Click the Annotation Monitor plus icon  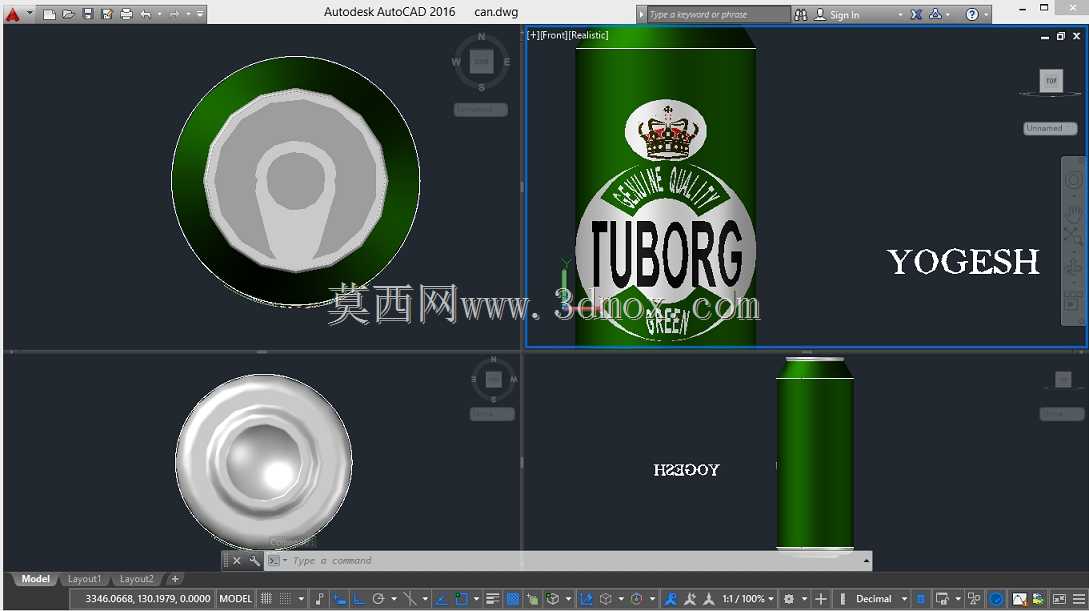coord(821,599)
